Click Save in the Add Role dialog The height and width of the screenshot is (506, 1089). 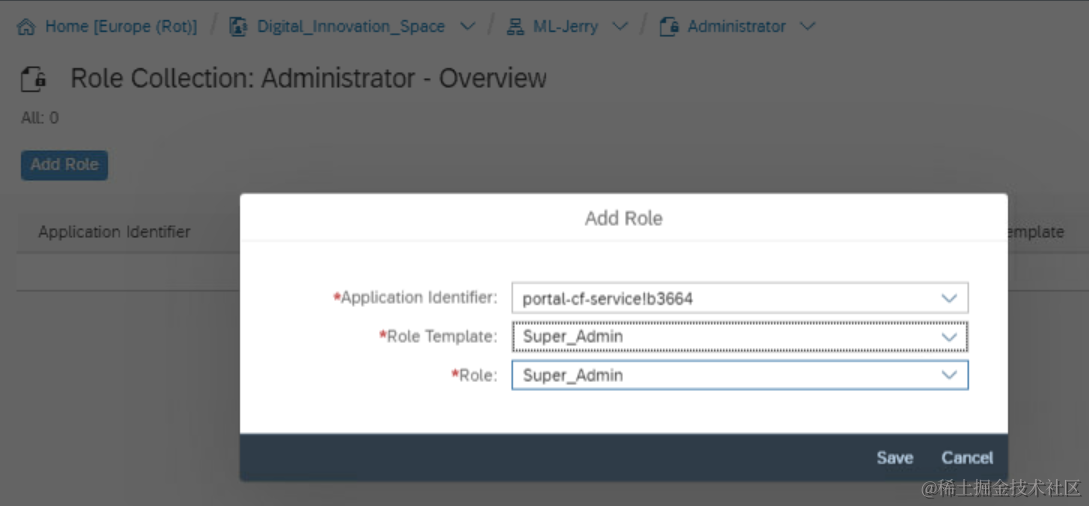tap(895, 458)
